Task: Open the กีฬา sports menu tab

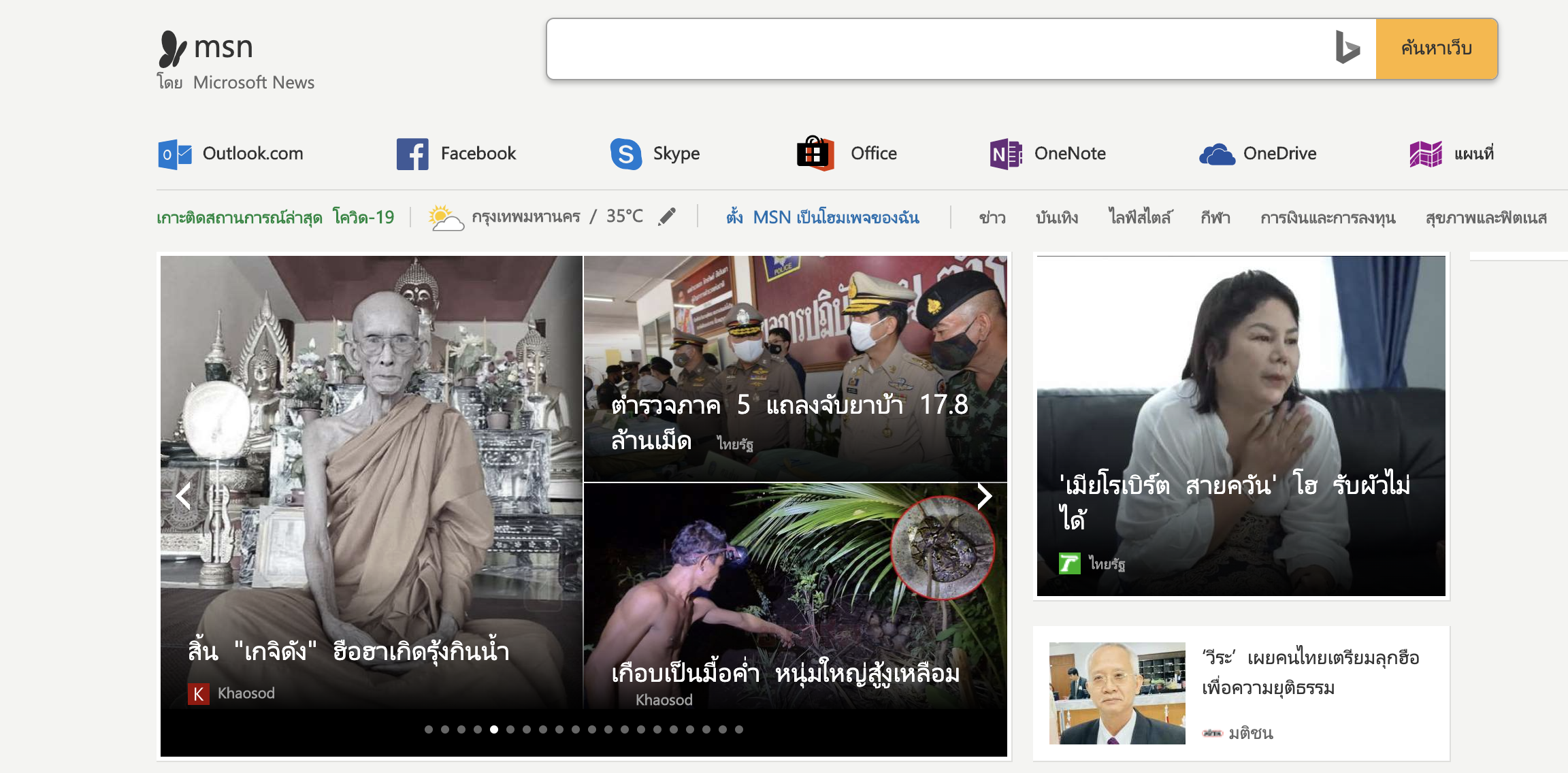Action: click(x=1215, y=218)
